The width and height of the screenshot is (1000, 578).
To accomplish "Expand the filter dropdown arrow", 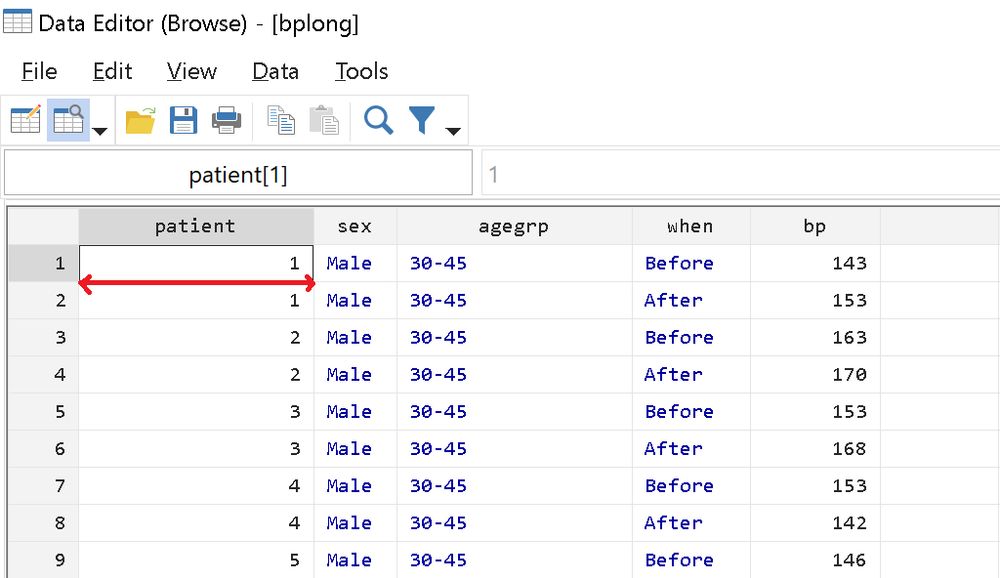I will click(x=453, y=131).
